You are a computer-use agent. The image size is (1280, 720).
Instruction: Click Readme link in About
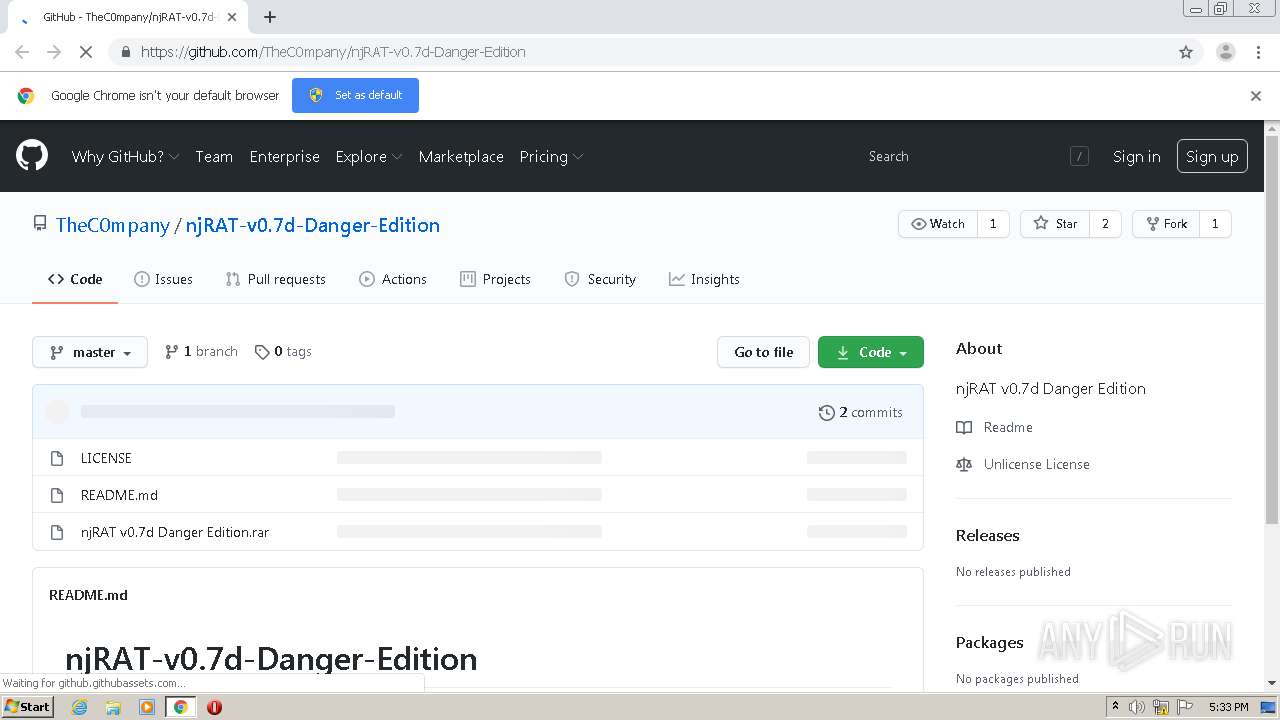(x=1008, y=427)
